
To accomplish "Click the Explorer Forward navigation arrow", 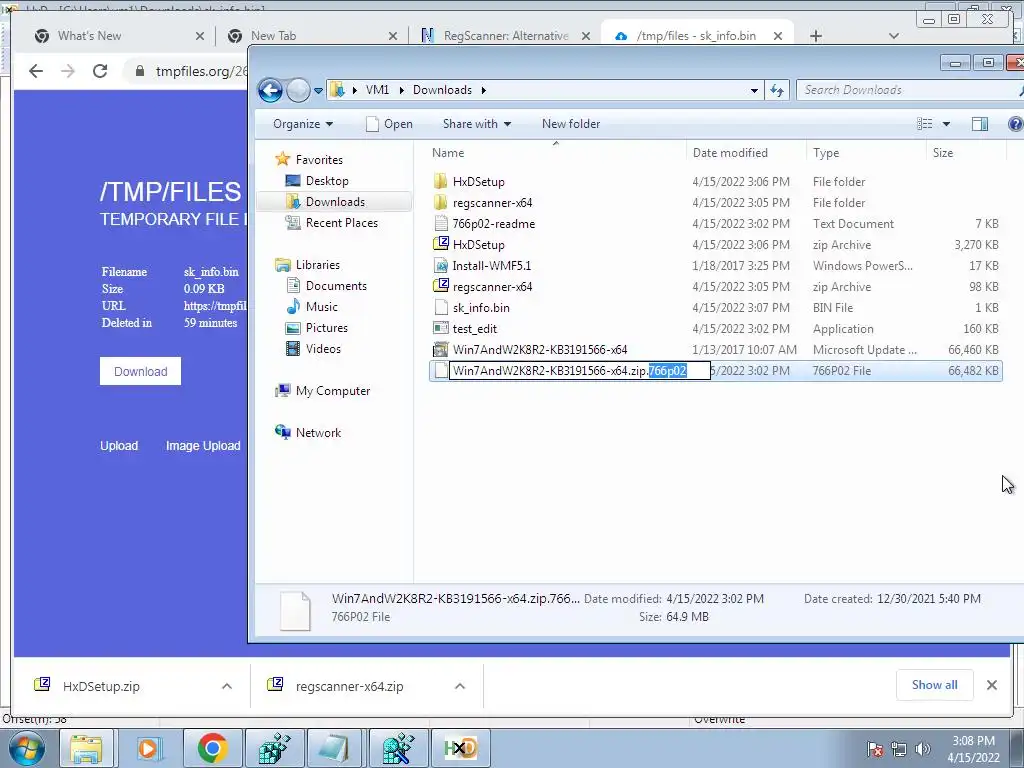I will (298, 90).
